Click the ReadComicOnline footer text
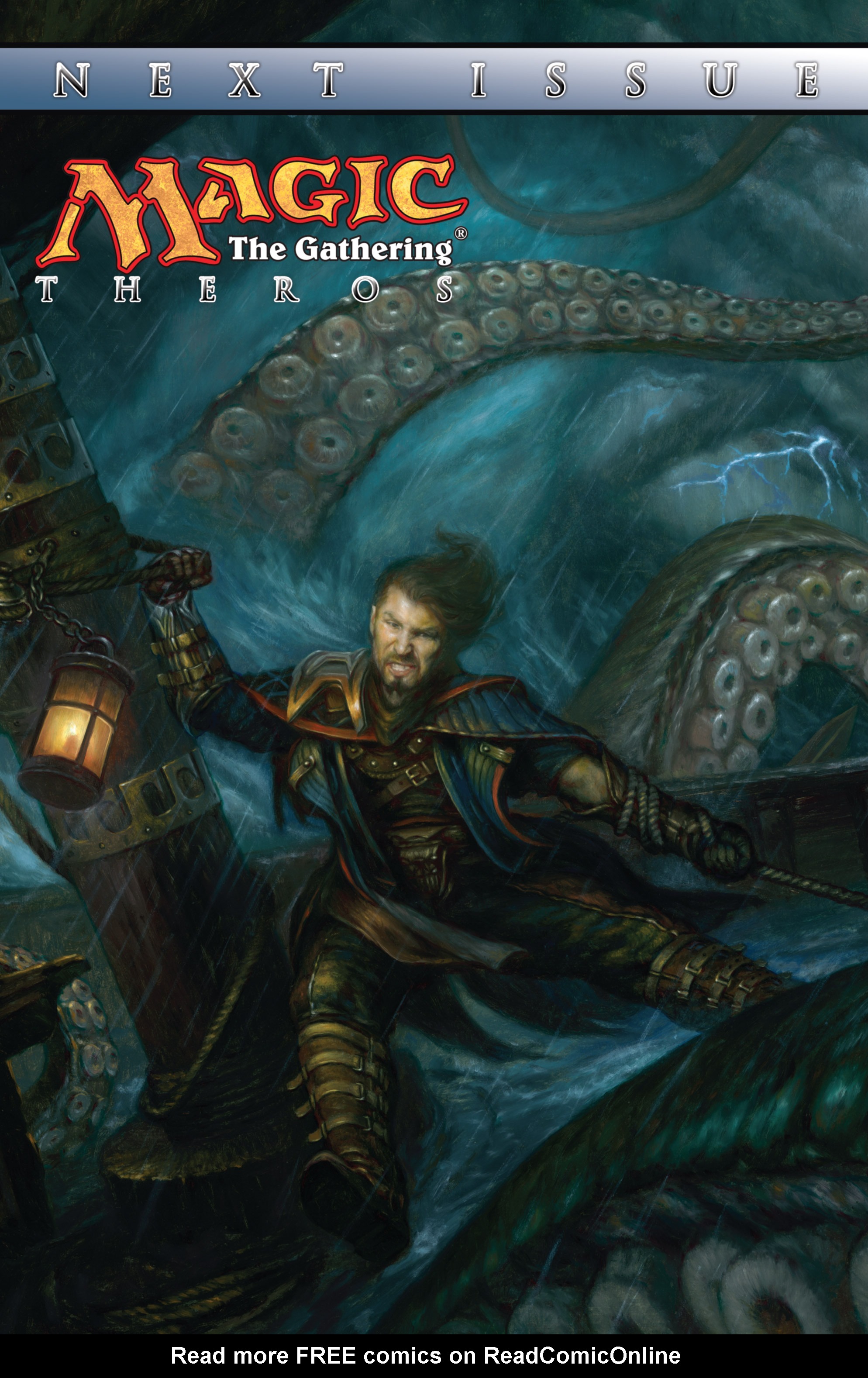The width and height of the screenshot is (868, 1378). click(x=426, y=1355)
